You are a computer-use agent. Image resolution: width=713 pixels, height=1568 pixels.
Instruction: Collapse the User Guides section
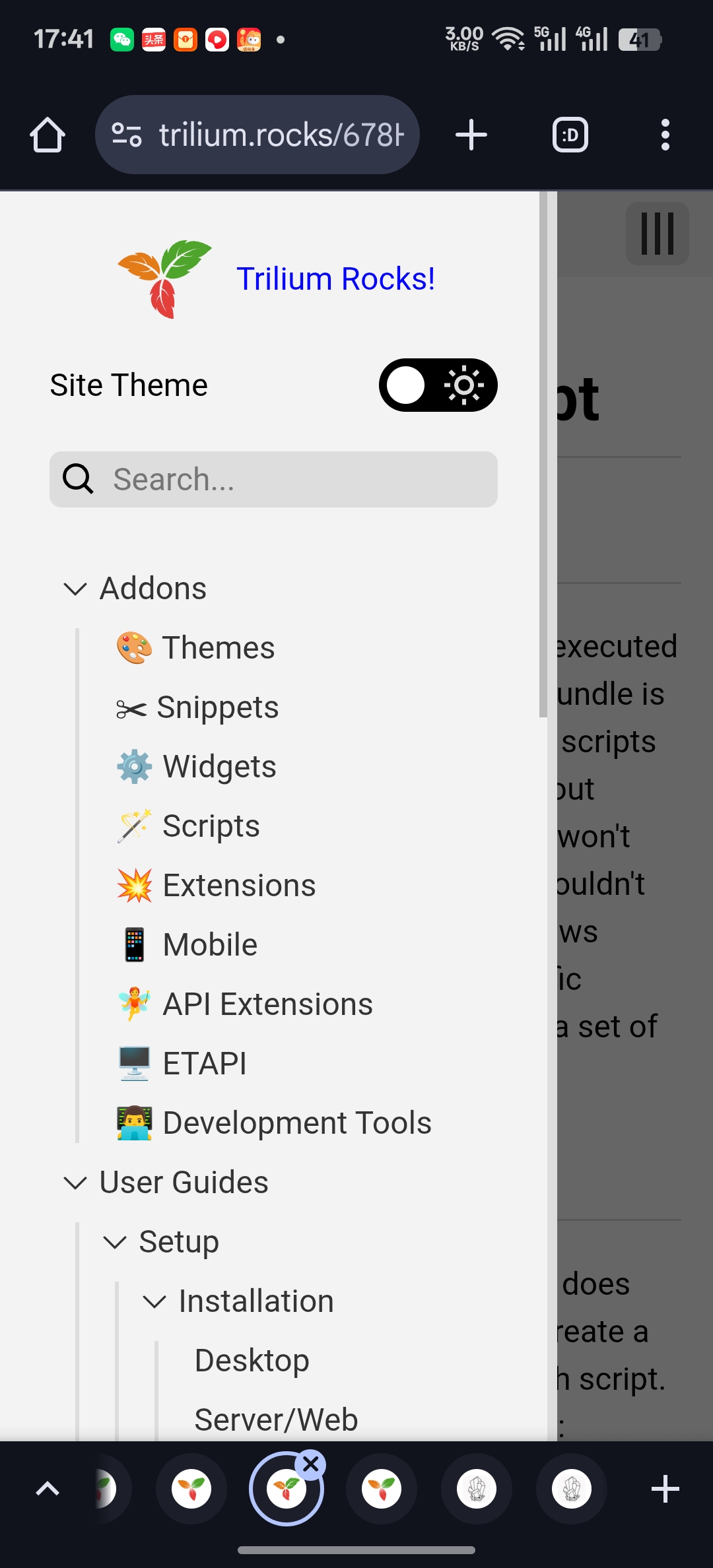pyautogui.click(x=75, y=1183)
